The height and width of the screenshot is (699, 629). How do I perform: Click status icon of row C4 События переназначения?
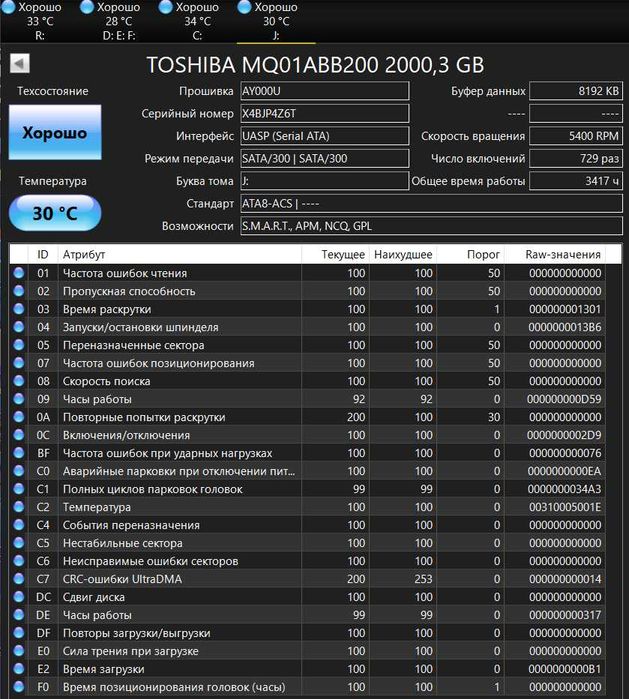pos(19,525)
